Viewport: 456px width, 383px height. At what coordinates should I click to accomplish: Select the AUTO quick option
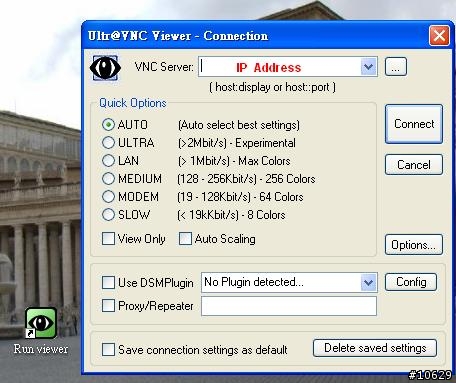tap(108, 125)
